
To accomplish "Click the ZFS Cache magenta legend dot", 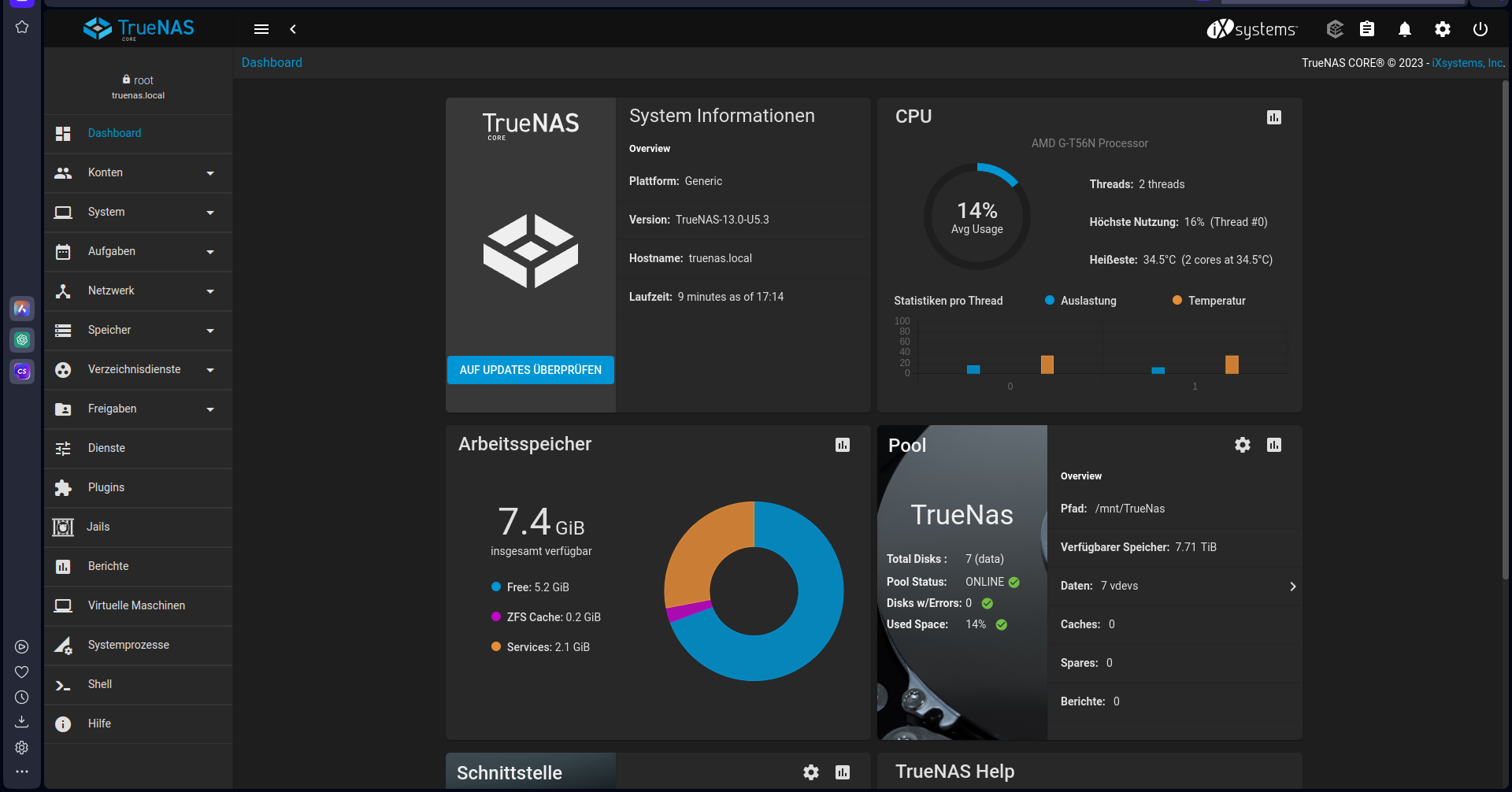I will tap(496, 616).
